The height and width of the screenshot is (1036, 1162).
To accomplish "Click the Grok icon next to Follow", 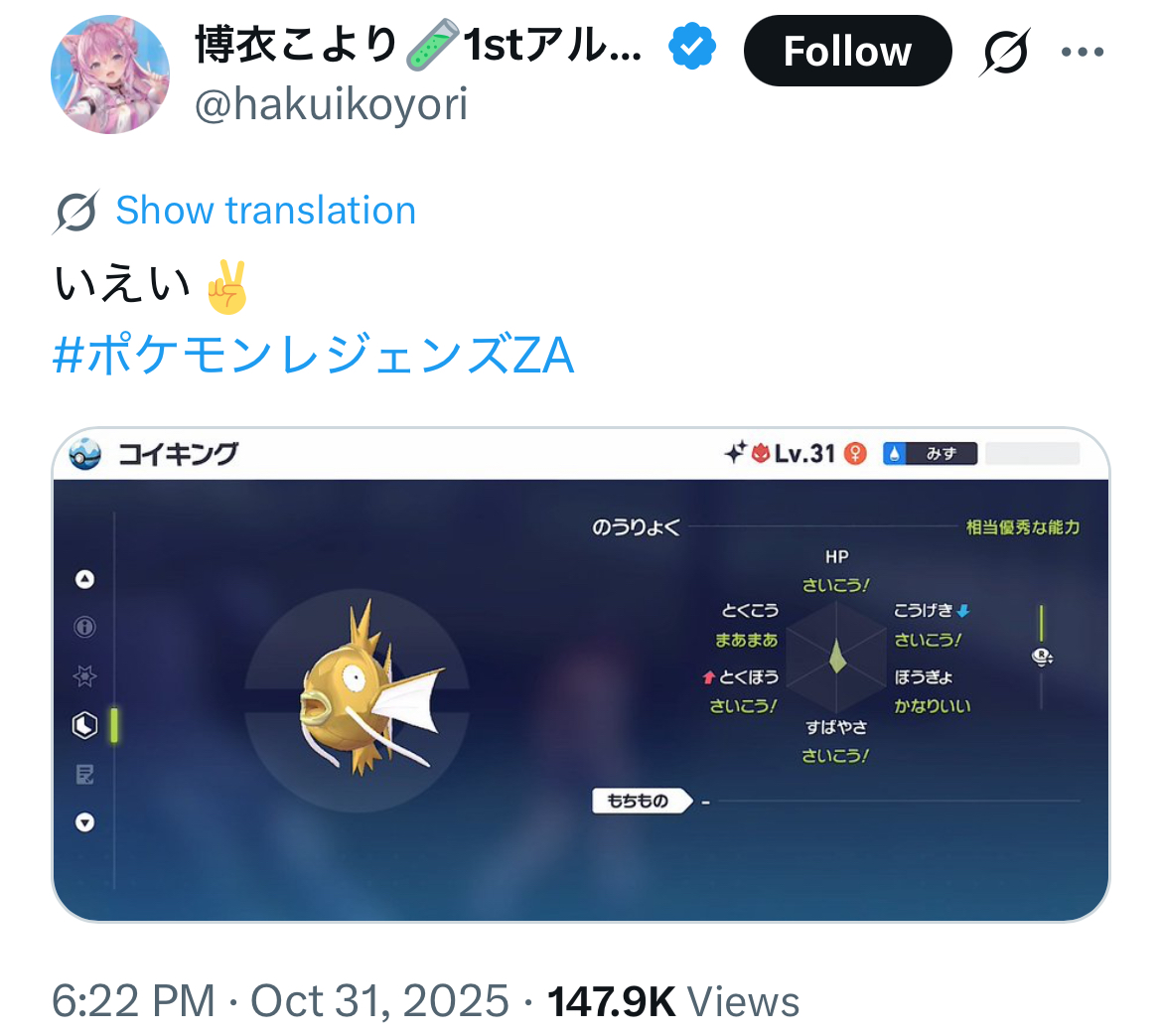I will coord(1005,51).
